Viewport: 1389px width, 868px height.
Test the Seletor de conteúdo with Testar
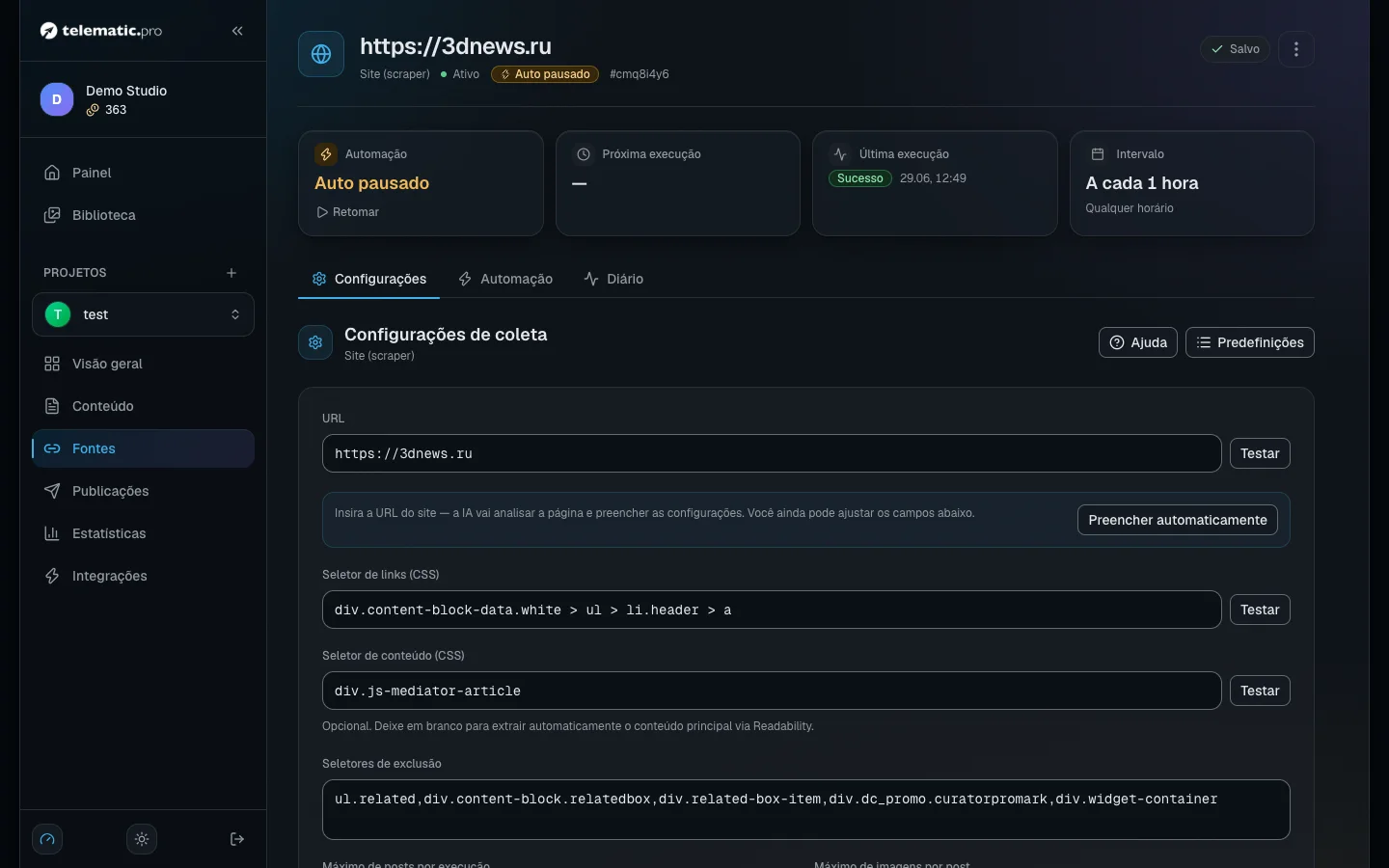pos(1260,691)
